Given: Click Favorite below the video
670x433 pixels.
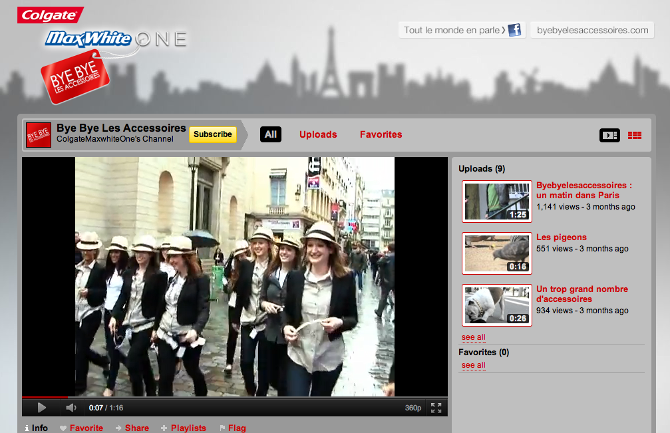Looking at the screenshot, I should [82, 428].
